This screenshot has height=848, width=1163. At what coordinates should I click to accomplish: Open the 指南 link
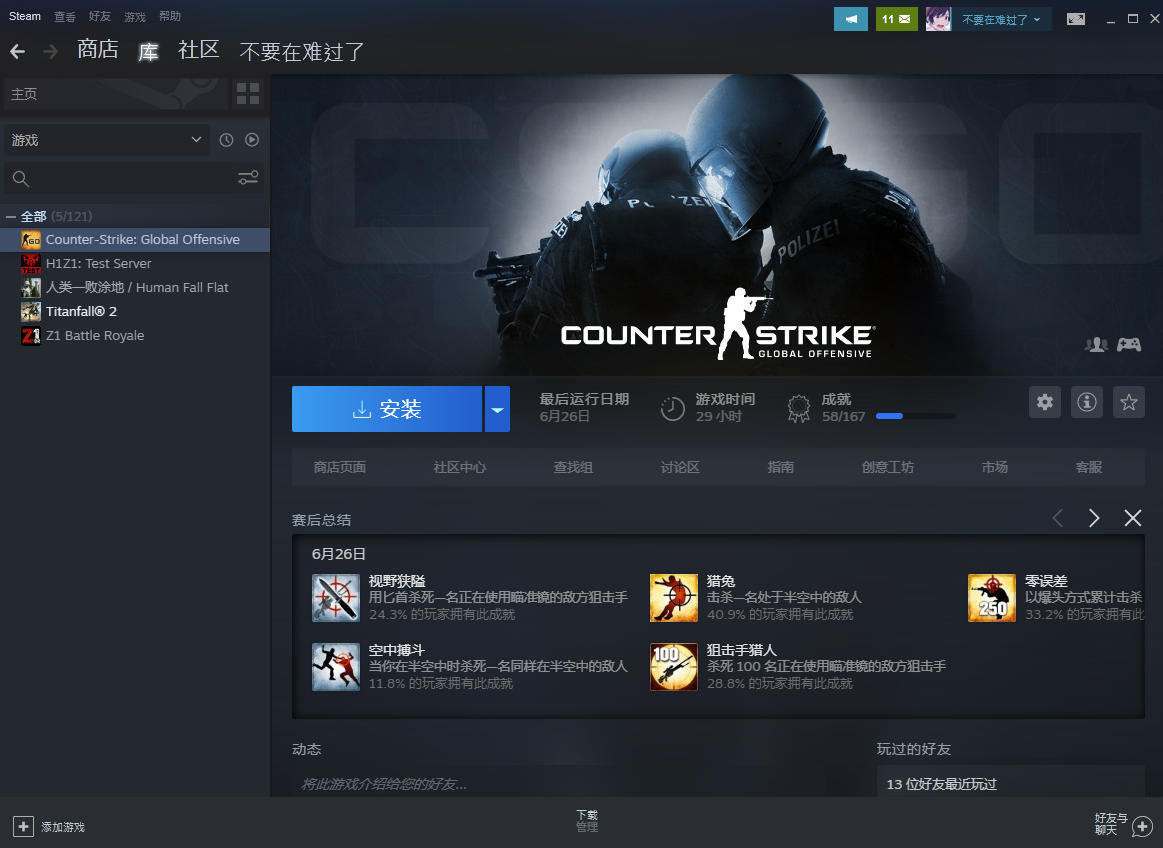point(780,467)
